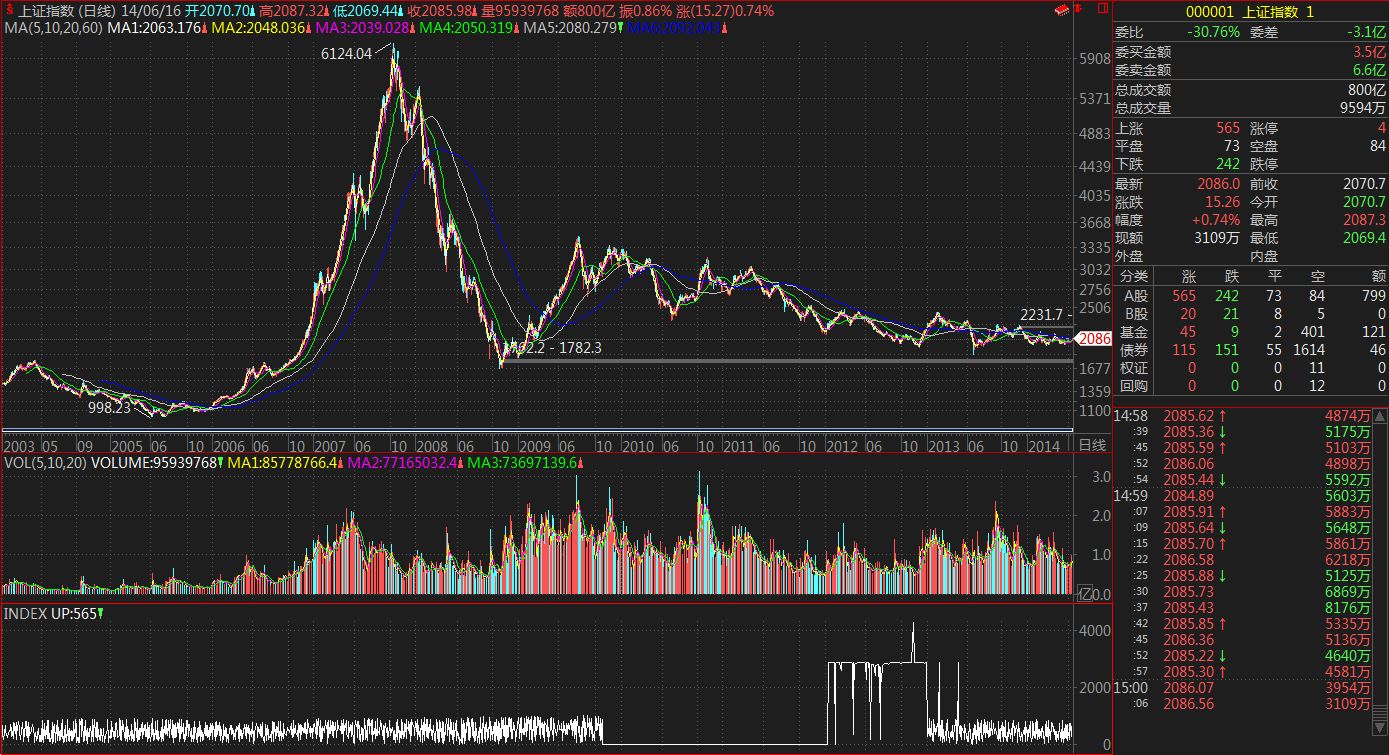Click the 14:59 tick time
1389x755 pixels.
[x=1132, y=496]
